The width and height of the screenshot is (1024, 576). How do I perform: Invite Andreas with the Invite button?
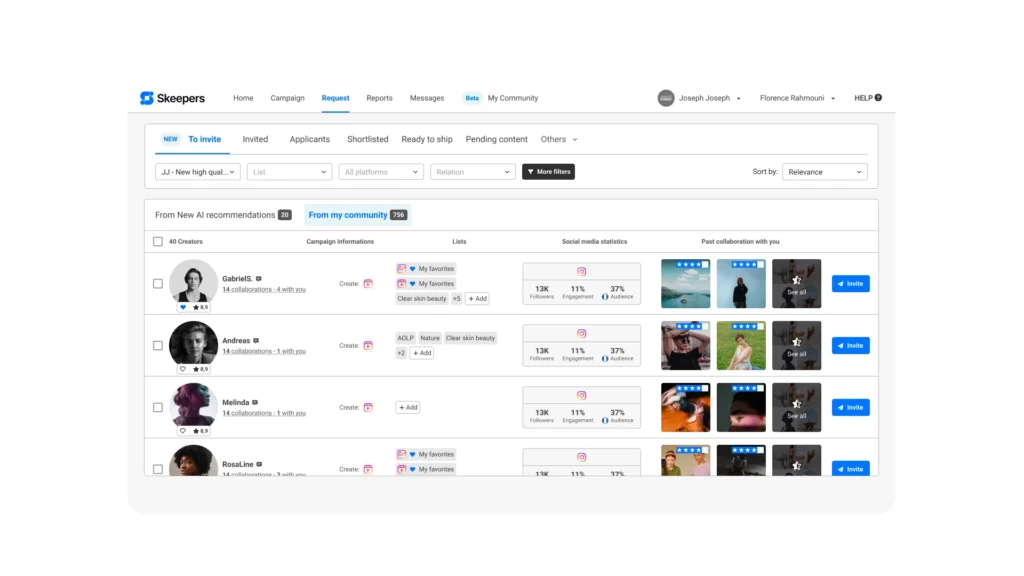coord(850,345)
